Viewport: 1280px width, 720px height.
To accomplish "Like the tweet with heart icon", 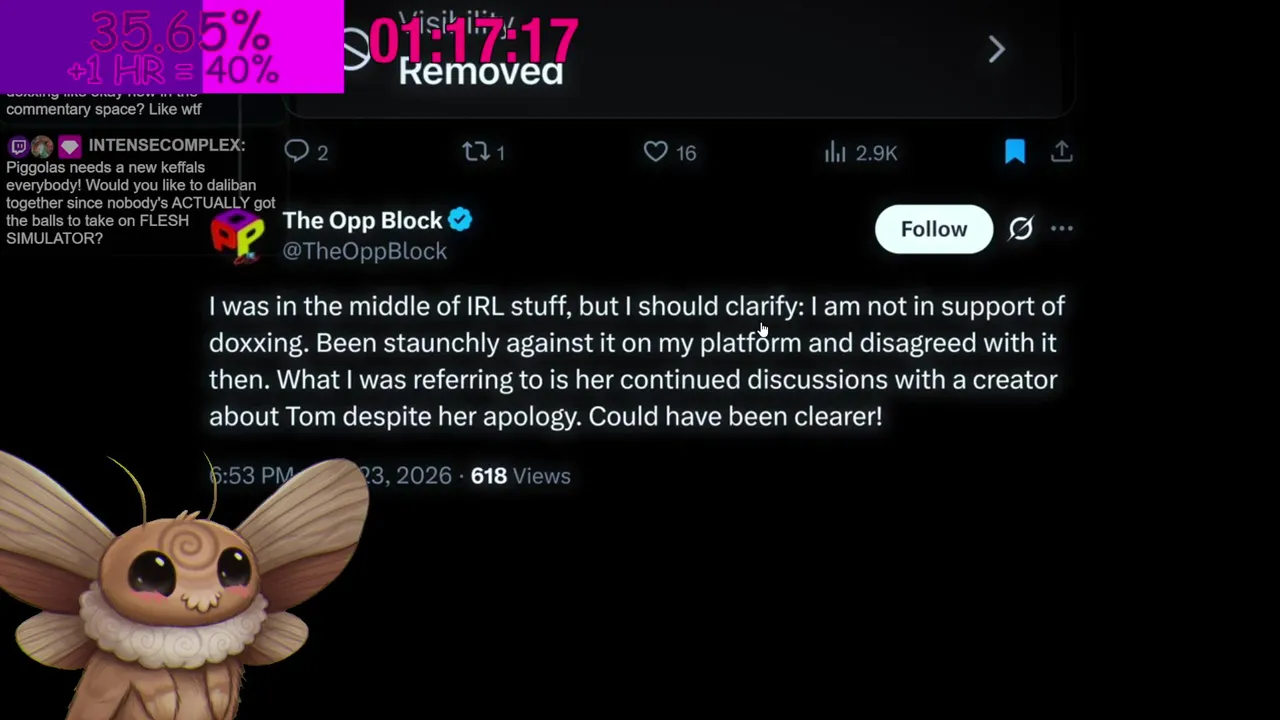I will pos(655,152).
